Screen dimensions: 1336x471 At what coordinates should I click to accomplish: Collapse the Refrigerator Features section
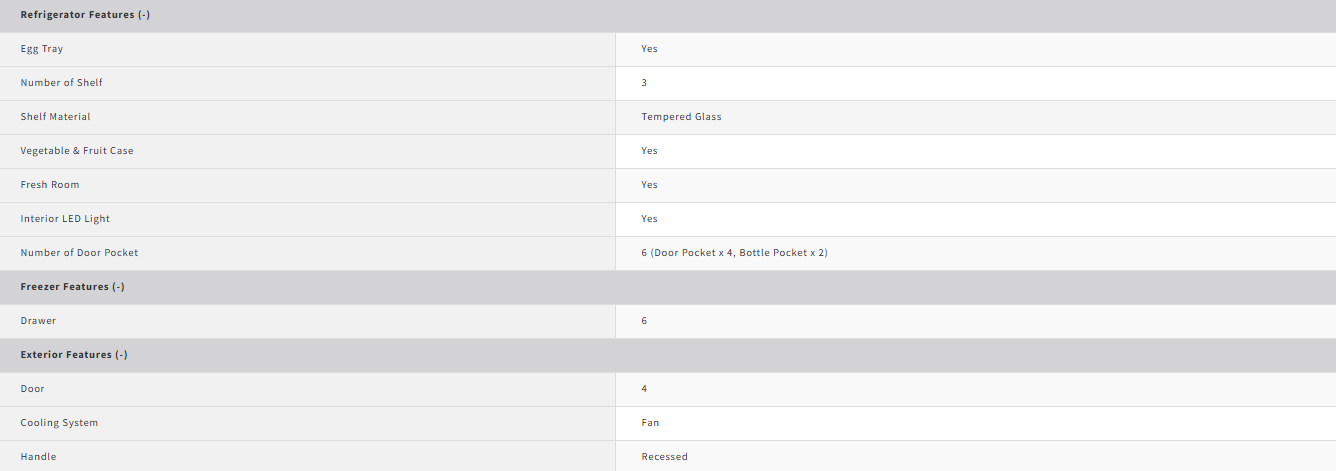85,15
